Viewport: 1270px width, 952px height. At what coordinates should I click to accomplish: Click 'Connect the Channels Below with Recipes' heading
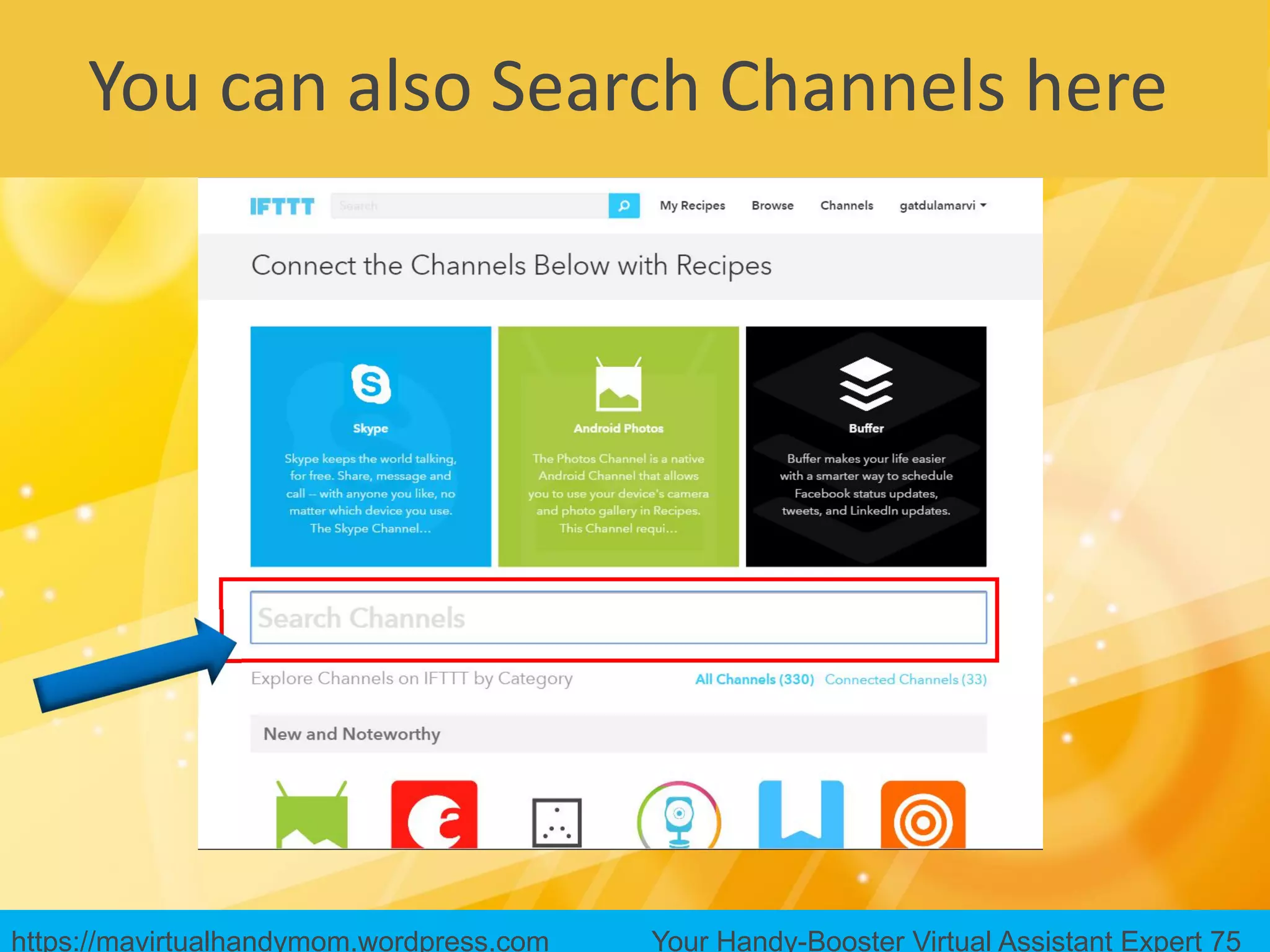(x=512, y=266)
